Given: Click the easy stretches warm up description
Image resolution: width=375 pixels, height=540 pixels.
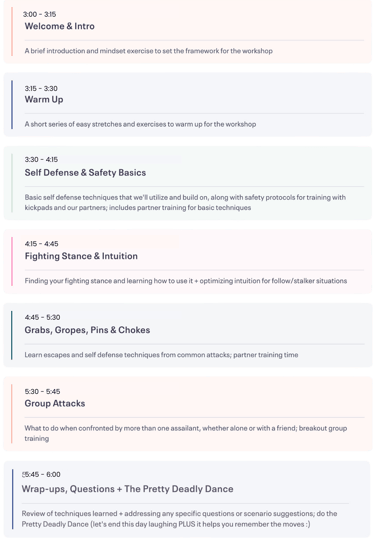Looking at the screenshot, I should 140,124.
